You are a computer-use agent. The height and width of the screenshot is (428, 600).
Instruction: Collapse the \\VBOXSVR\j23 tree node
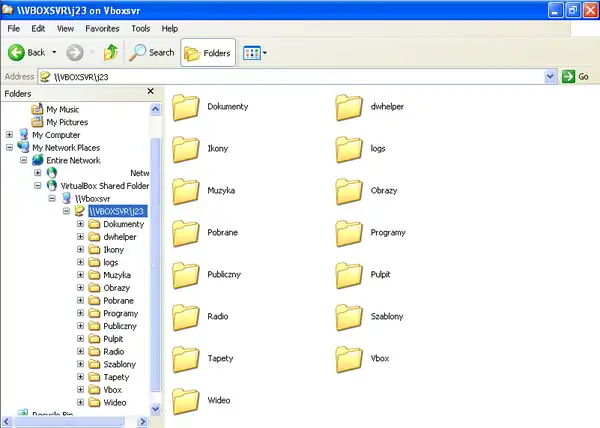pyautogui.click(x=66, y=211)
